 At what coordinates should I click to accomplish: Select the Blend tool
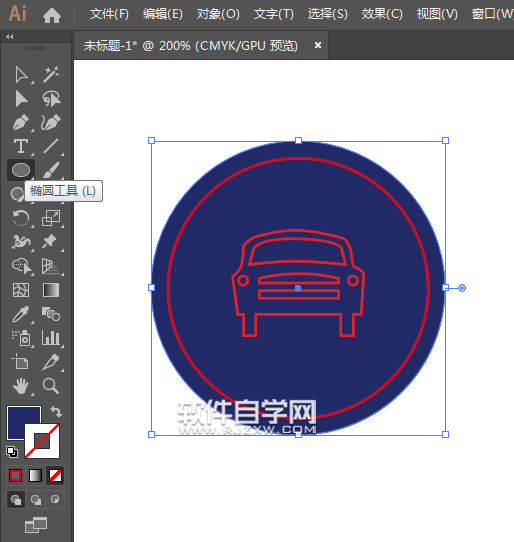click(51, 314)
